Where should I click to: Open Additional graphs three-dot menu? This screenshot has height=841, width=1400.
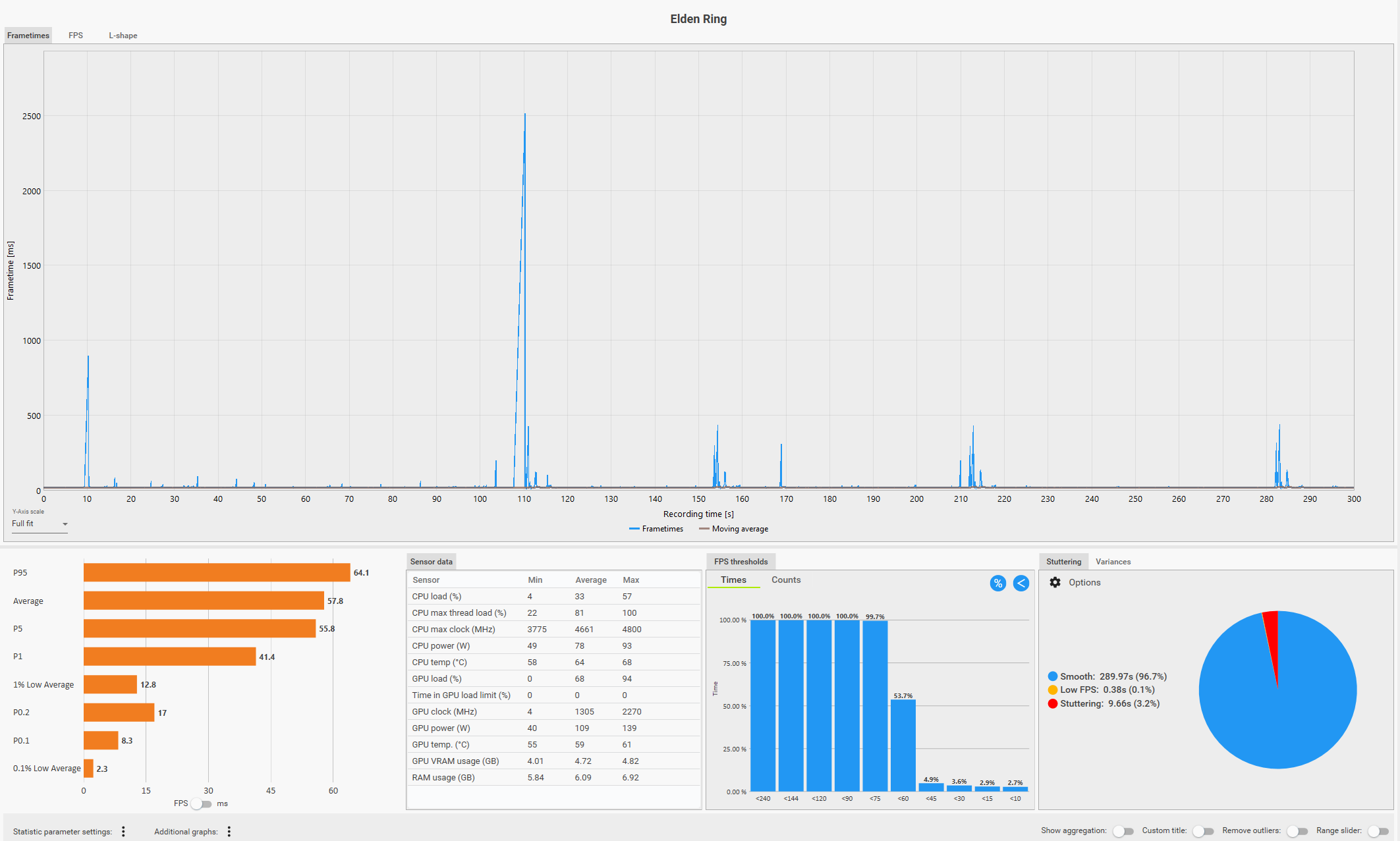click(229, 831)
